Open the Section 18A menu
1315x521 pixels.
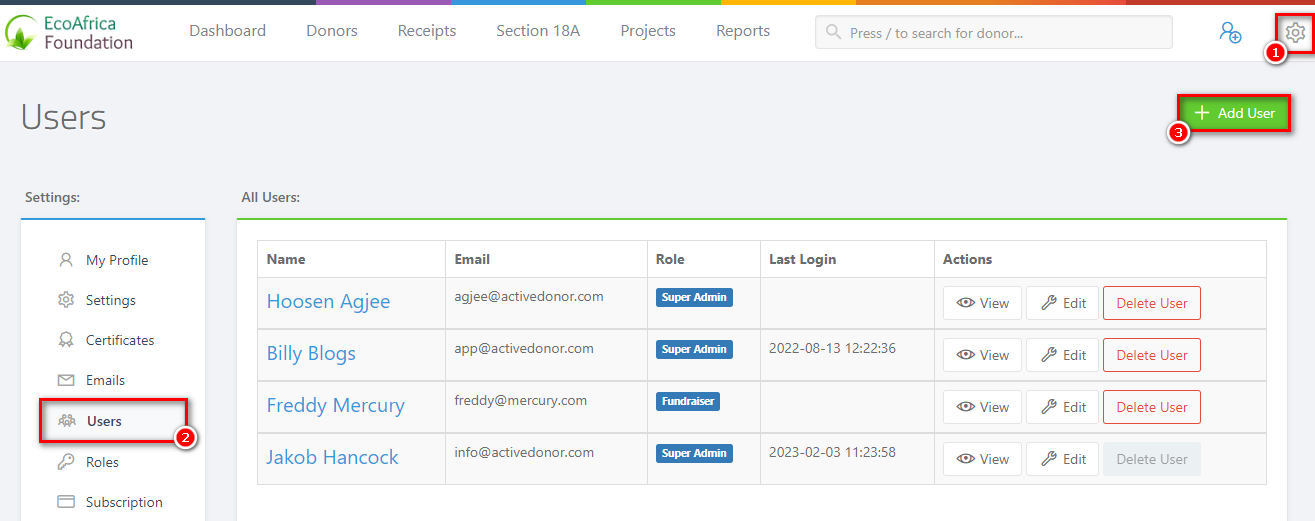click(538, 31)
